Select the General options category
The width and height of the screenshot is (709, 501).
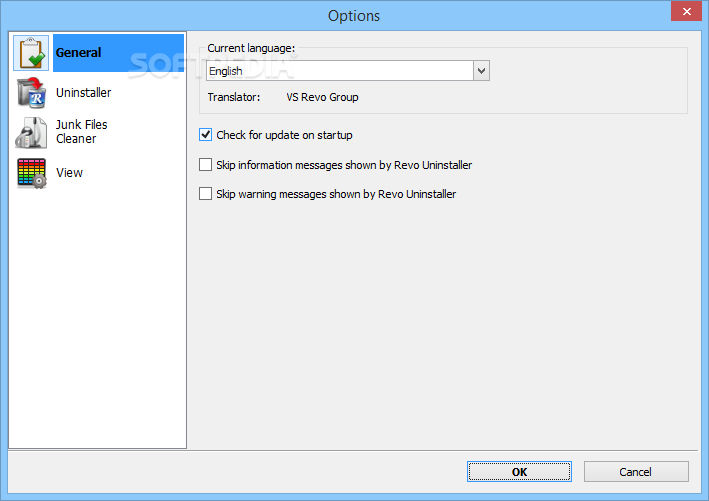pyautogui.click(x=118, y=53)
